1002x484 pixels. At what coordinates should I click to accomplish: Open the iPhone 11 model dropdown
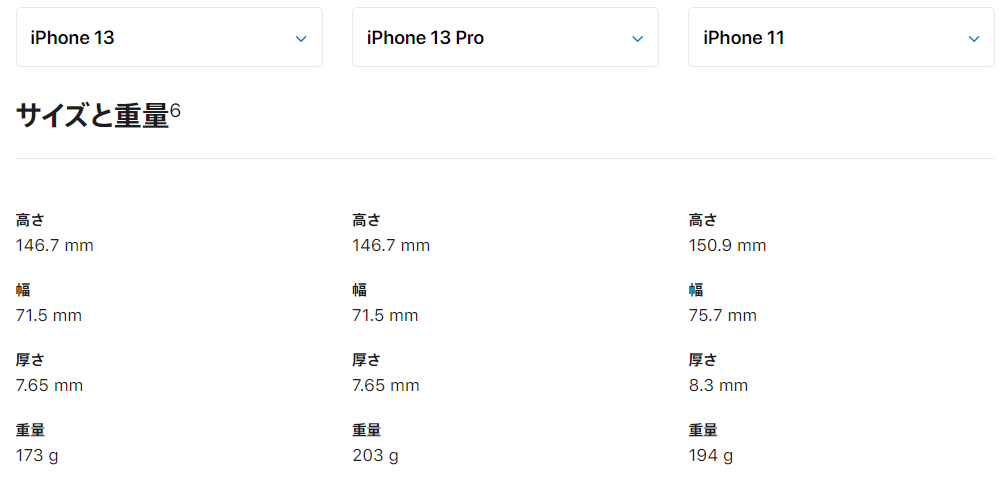click(842, 37)
